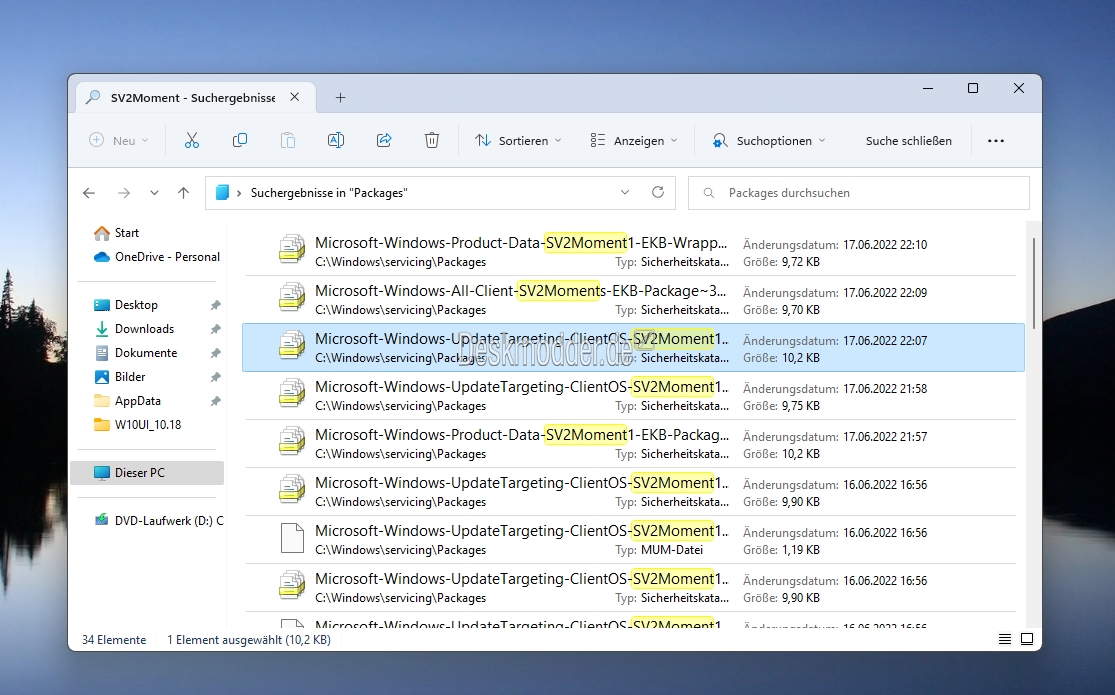Select the Product-Data-SV2Moment1-EKB-Packag... file

tap(633, 444)
